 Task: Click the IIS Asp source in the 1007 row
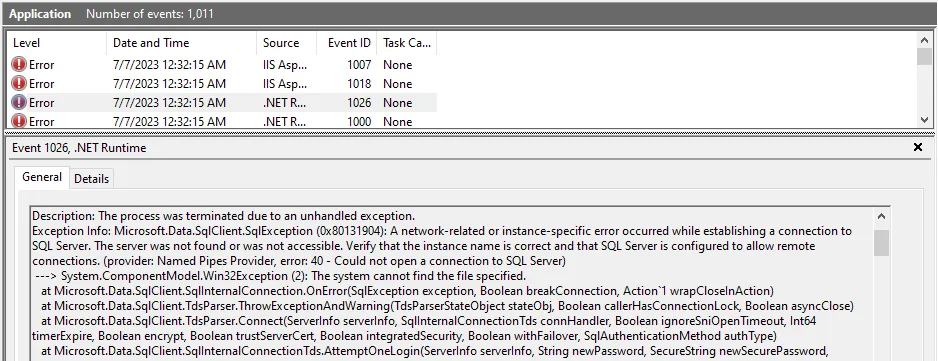tap(285, 65)
